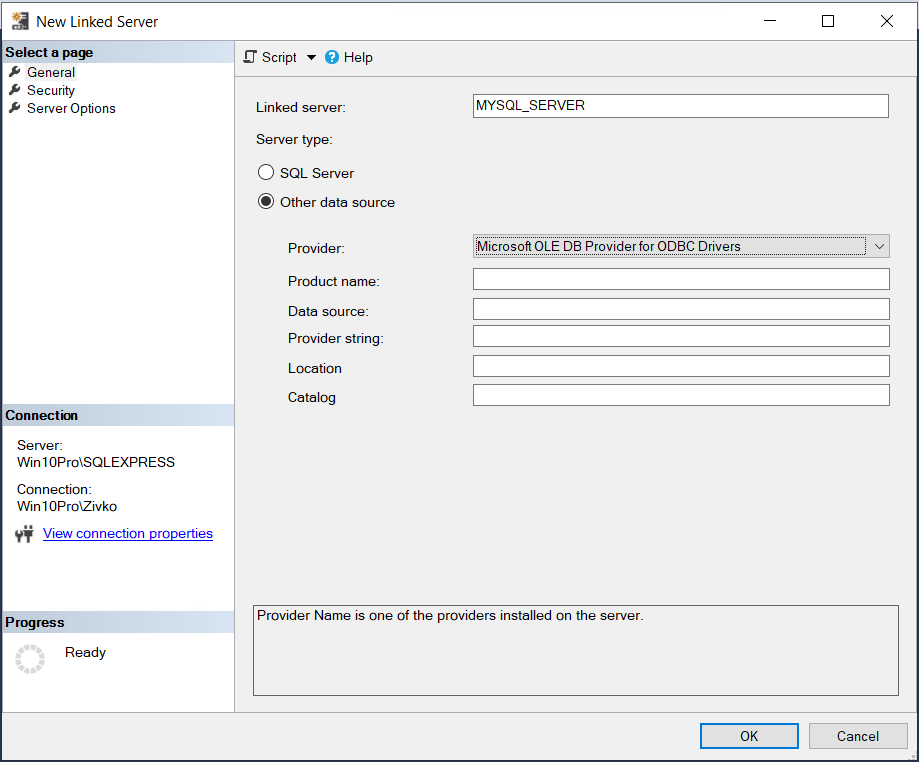
Task: Select the SQL Server radio button
Action: [266, 172]
